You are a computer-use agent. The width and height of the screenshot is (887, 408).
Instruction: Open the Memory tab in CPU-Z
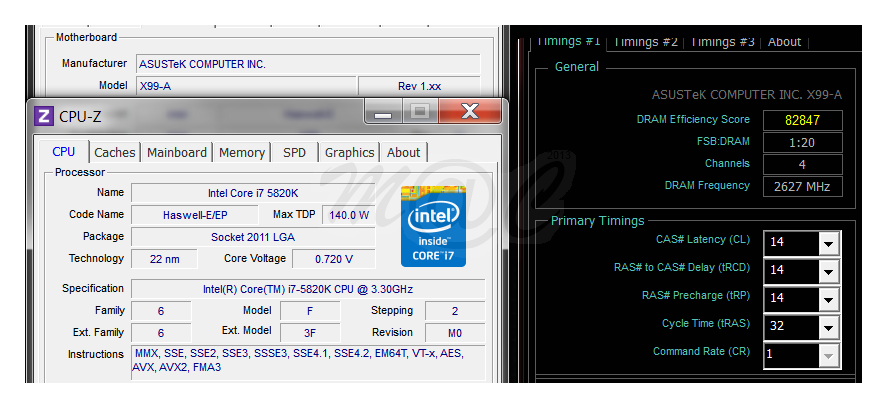242,153
